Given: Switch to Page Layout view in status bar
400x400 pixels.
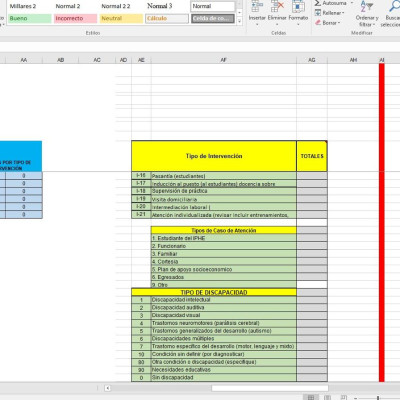Looking at the screenshot, I should point(327,397).
